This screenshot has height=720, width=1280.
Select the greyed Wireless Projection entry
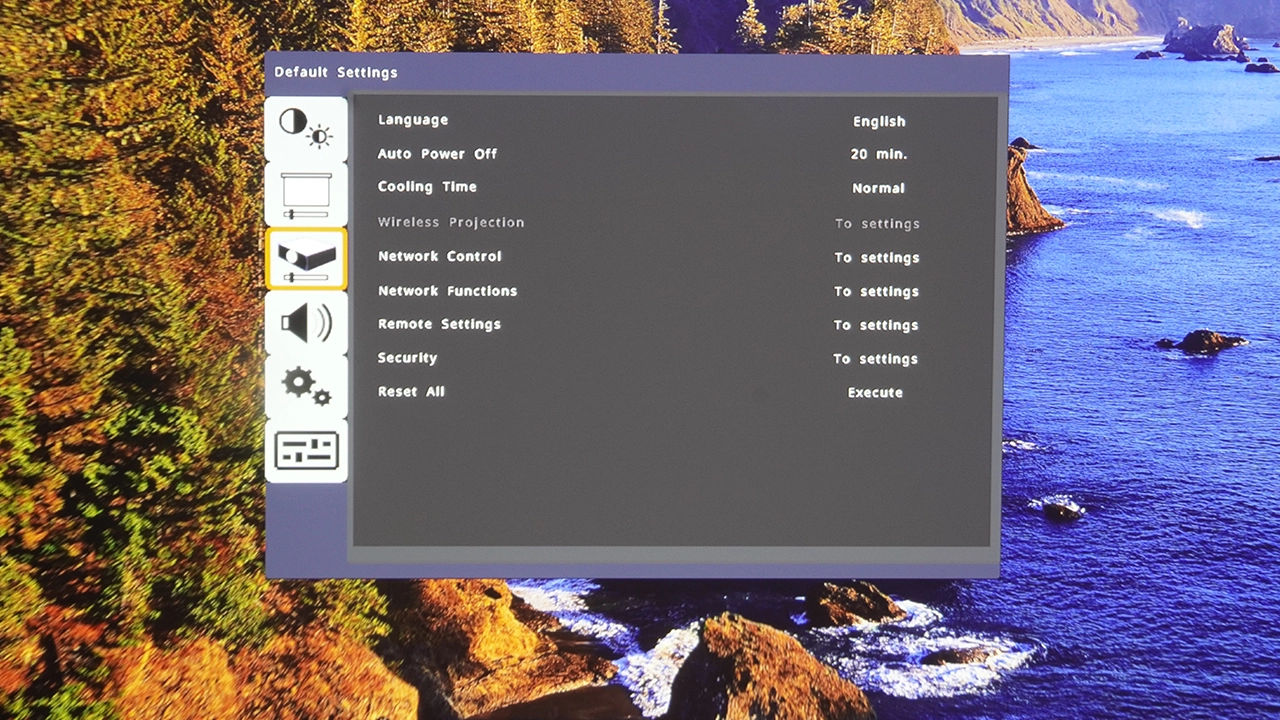click(x=450, y=222)
